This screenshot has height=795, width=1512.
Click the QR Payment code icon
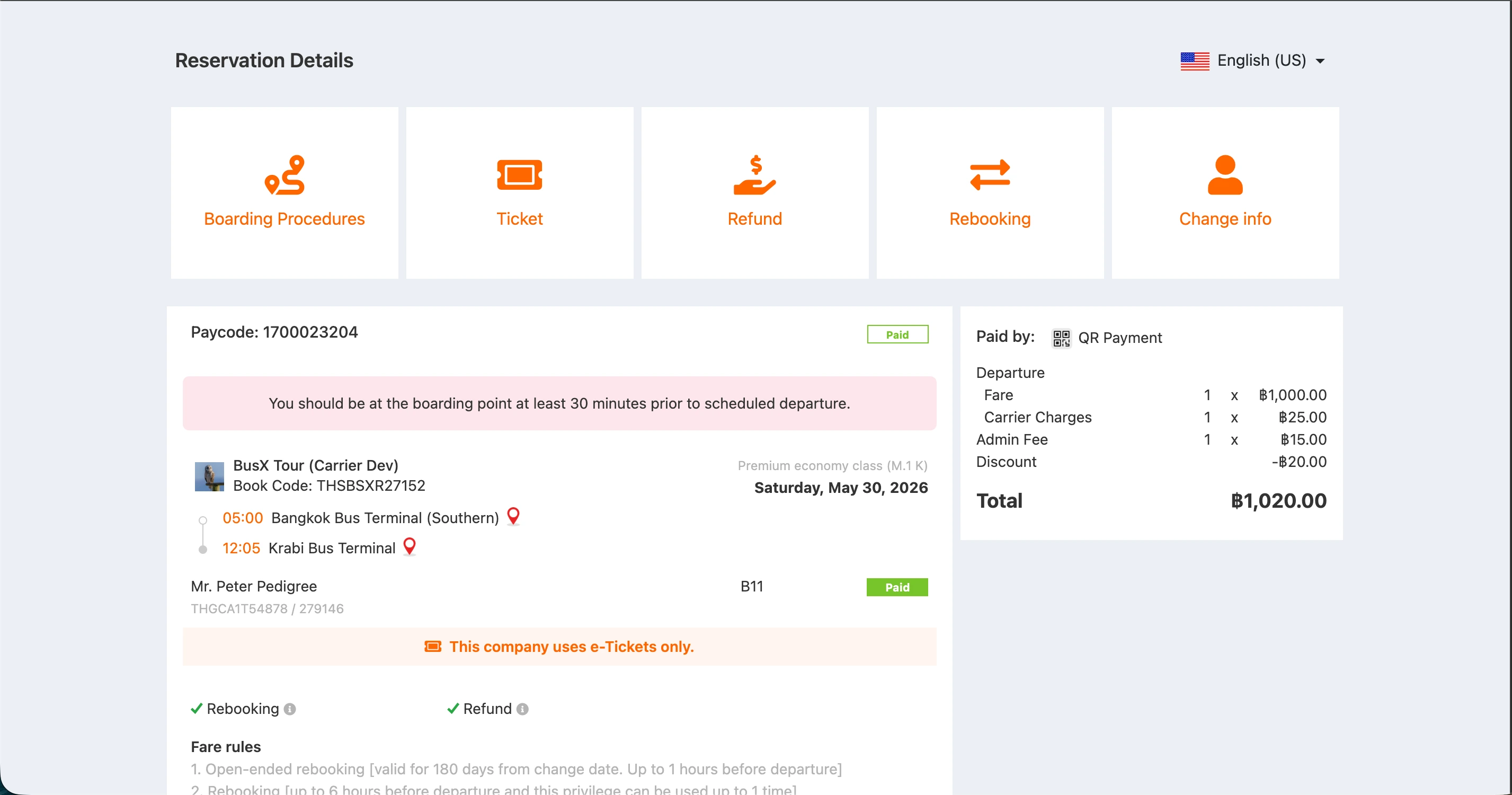click(1061, 338)
